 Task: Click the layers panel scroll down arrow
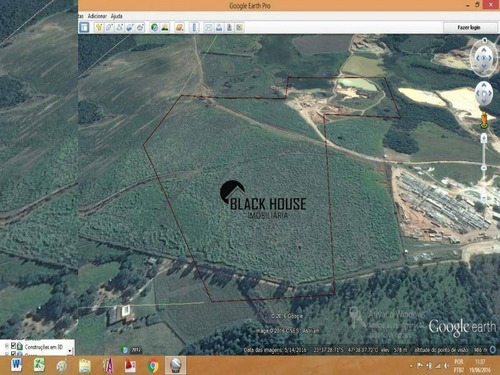pyautogui.click(x=69, y=351)
